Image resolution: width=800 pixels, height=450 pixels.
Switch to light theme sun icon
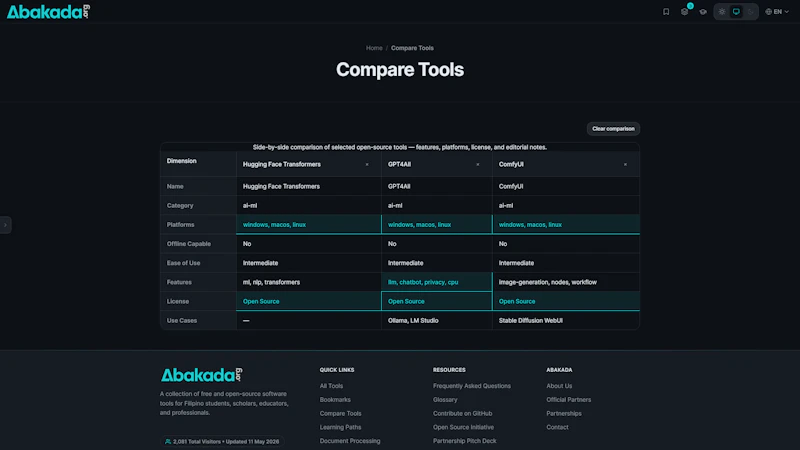click(722, 11)
